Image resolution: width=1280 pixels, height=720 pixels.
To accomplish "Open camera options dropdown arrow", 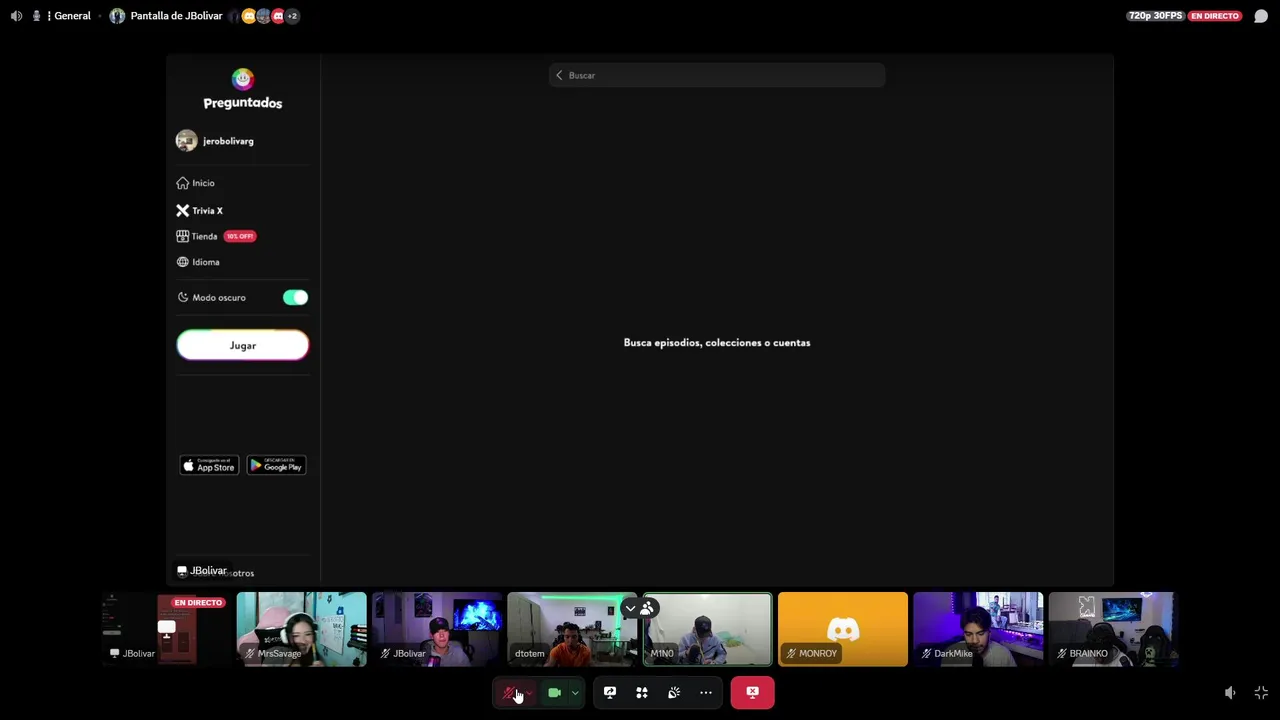I will pos(575,692).
